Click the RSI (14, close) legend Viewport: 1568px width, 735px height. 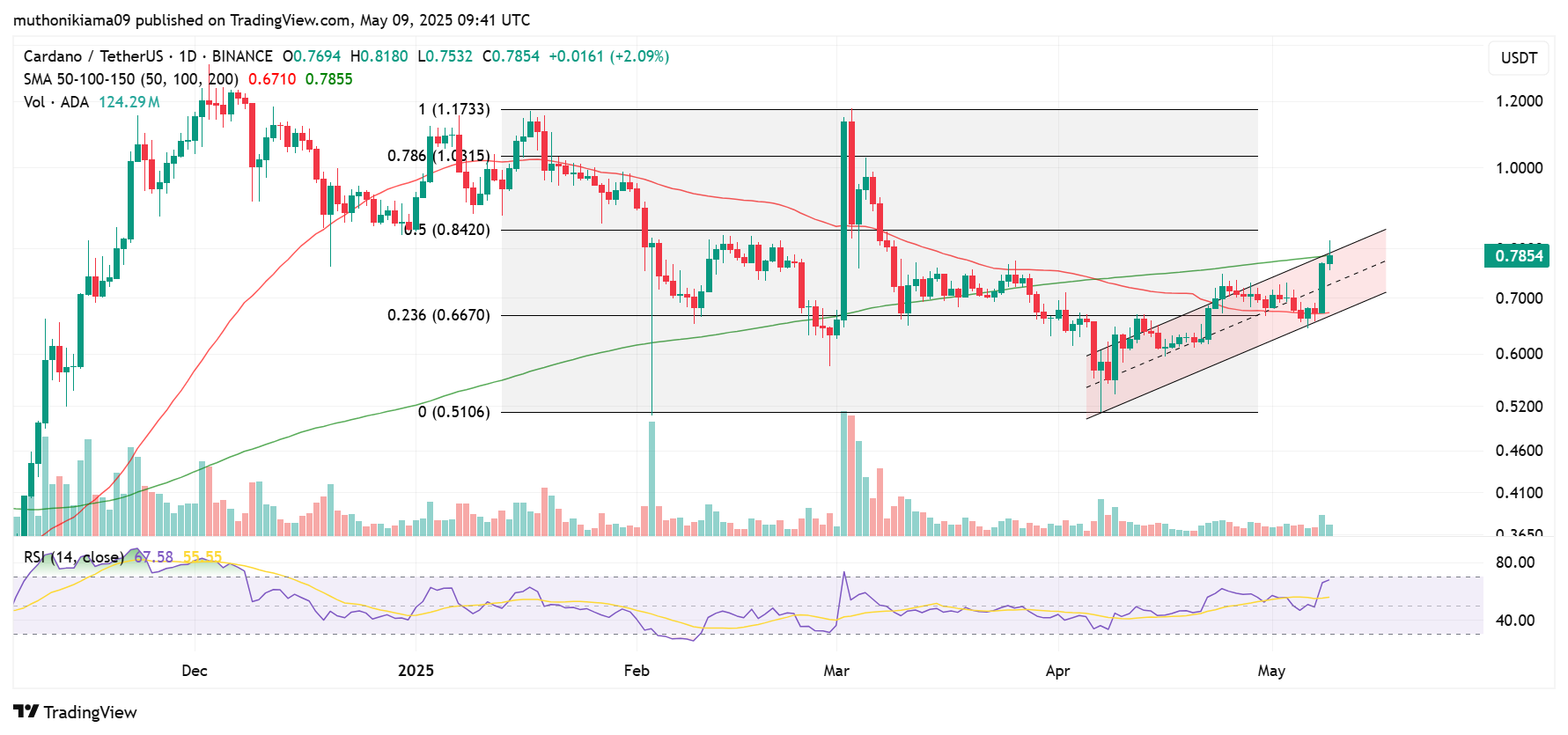[x=73, y=557]
